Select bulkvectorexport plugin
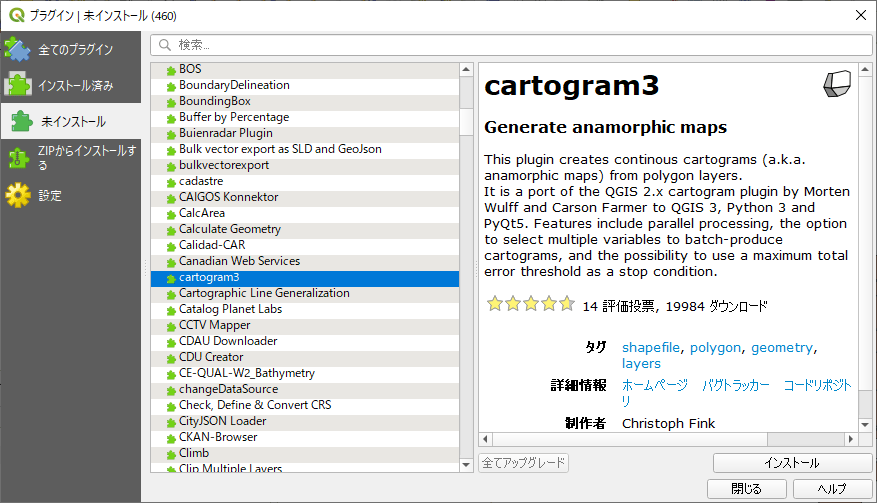The width and height of the screenshot is (877, 503). pos(305,166)
